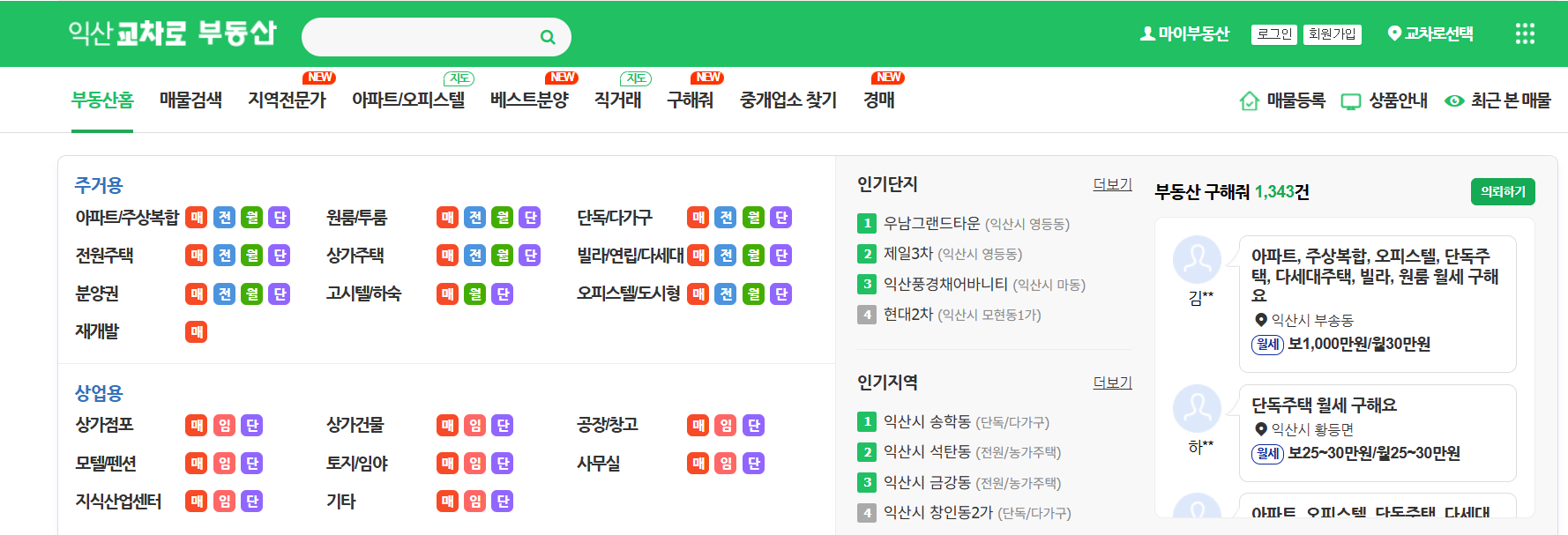Select 월 badge for 원룸/투룸
Screen dimensions: 1568x535
coord(503,218)
